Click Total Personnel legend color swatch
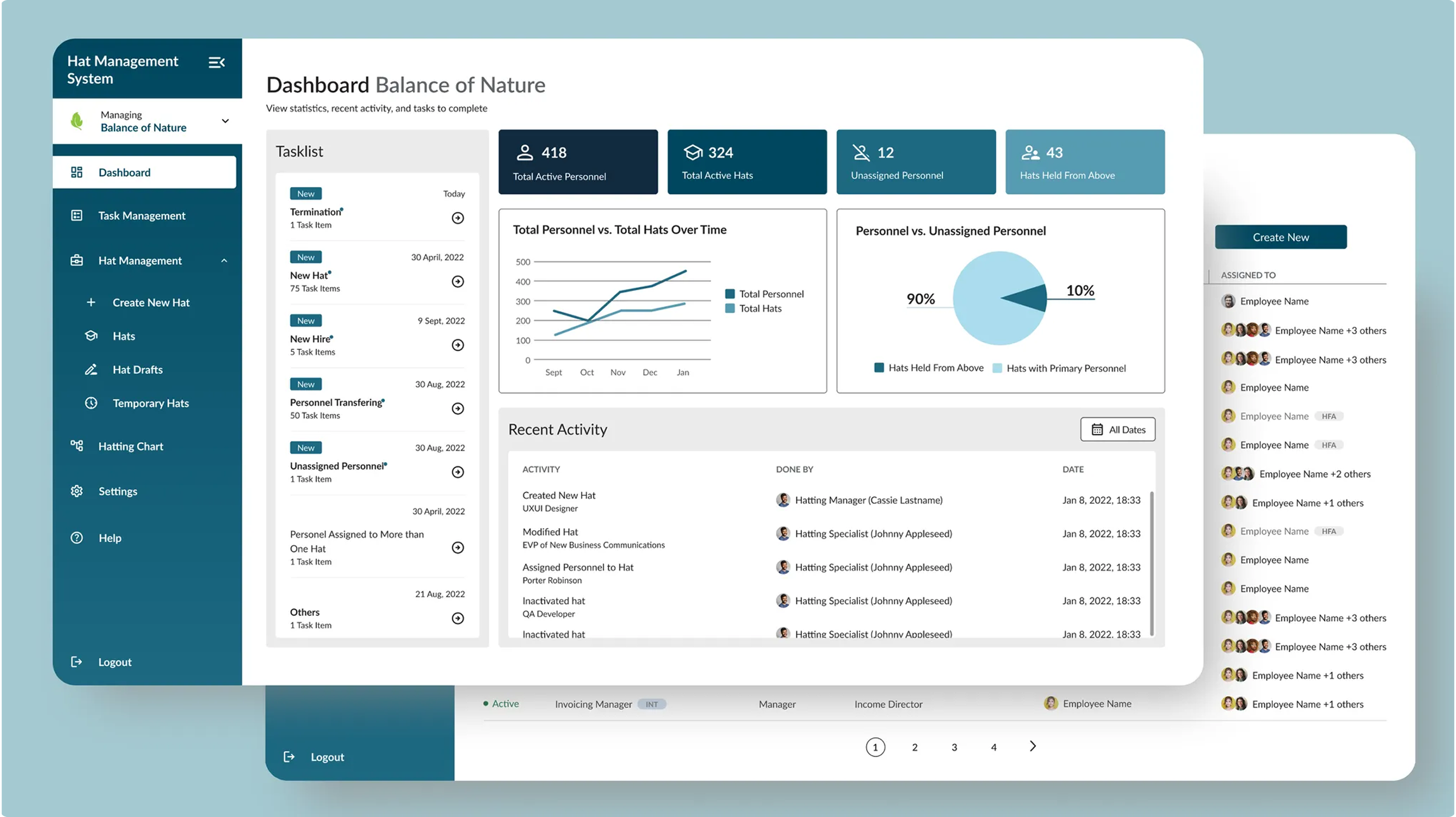1456x817 pixels. (x=730, y=294)
